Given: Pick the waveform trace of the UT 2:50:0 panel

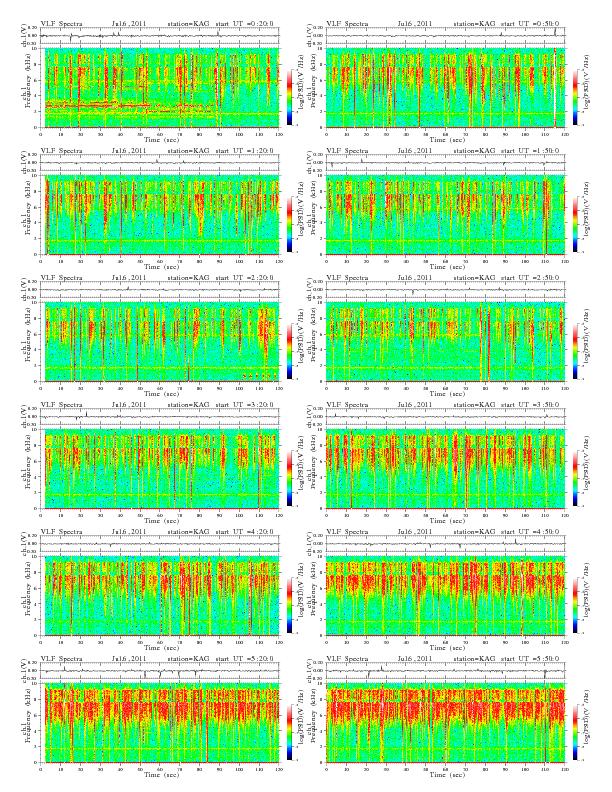Looking at the screenshot, I should click(445, 290).
